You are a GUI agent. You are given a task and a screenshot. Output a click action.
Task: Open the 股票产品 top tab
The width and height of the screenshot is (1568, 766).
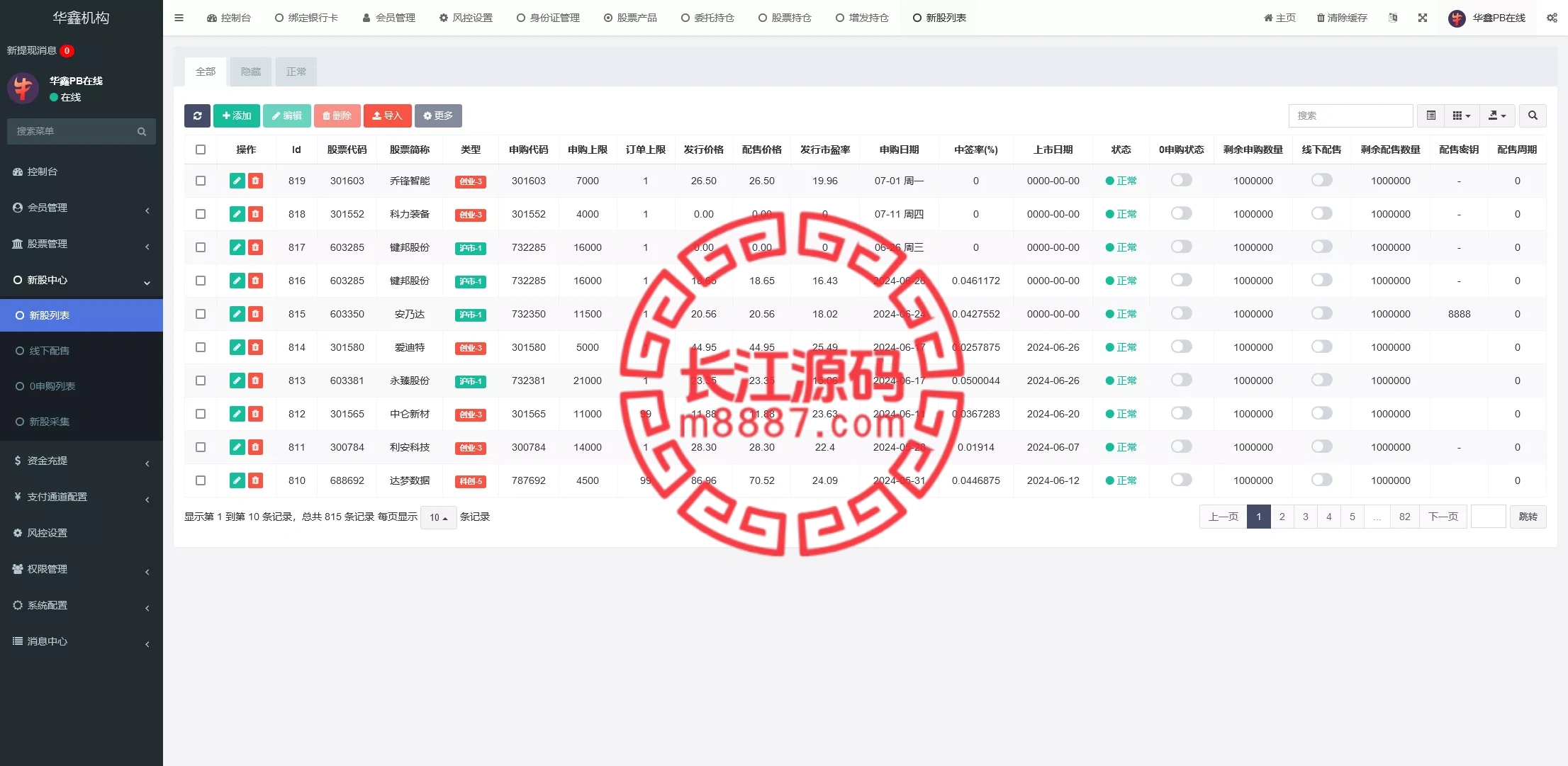click(x=630, y=18)
